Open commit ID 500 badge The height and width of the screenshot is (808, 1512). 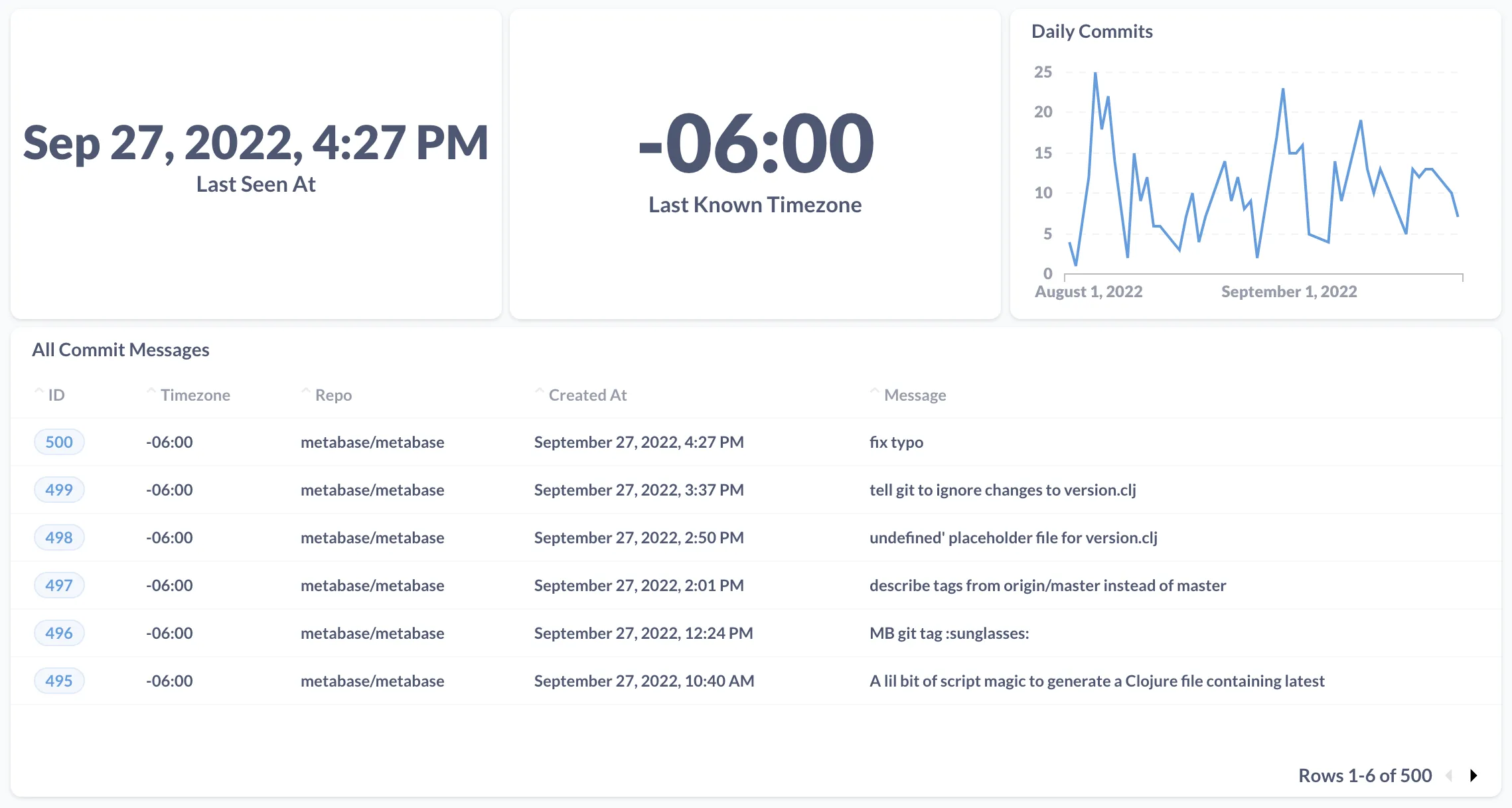point(59,442)
